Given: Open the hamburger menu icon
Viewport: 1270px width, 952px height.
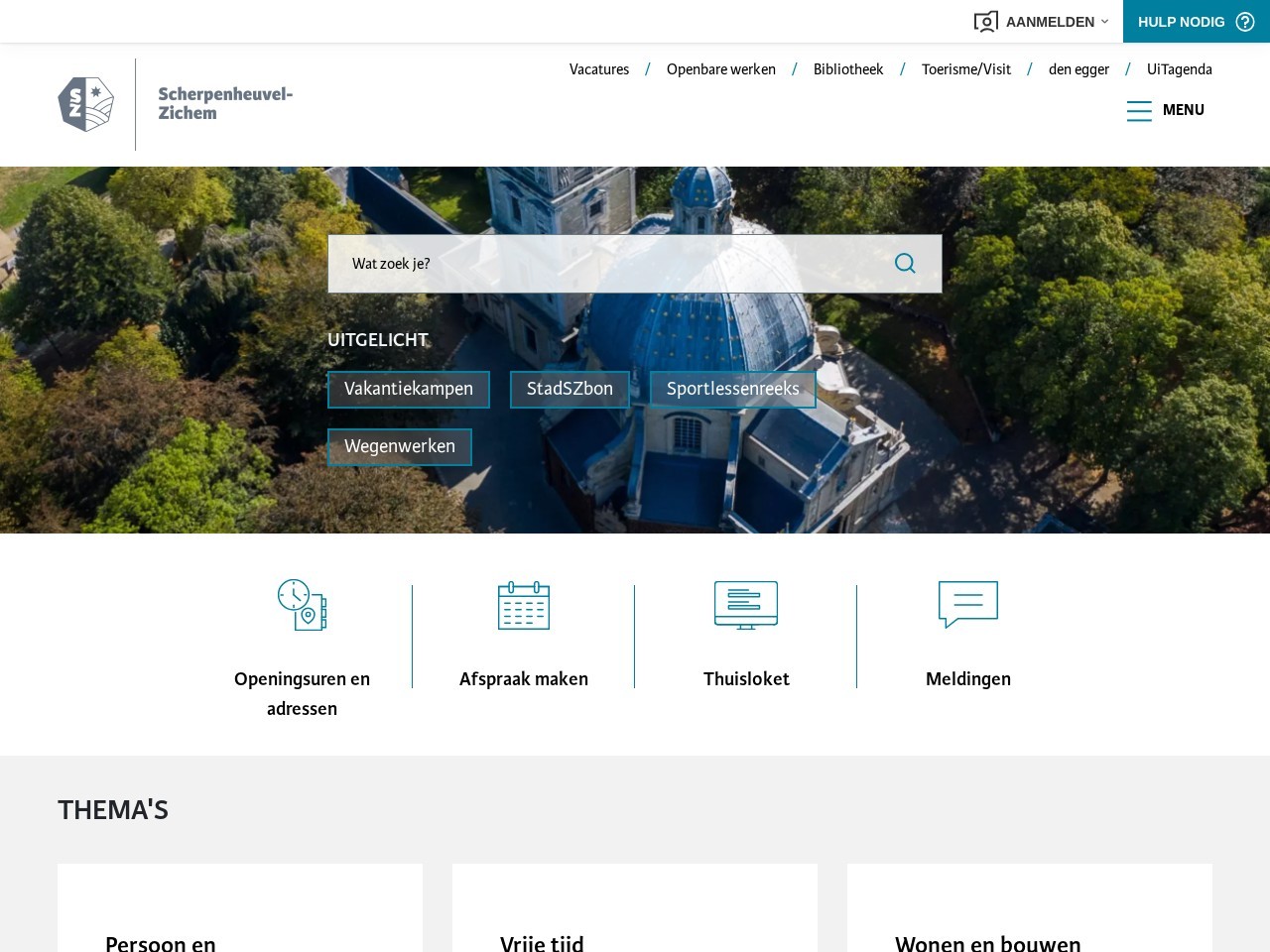Looking at the screenshot, I should [x=1139, y=110].
